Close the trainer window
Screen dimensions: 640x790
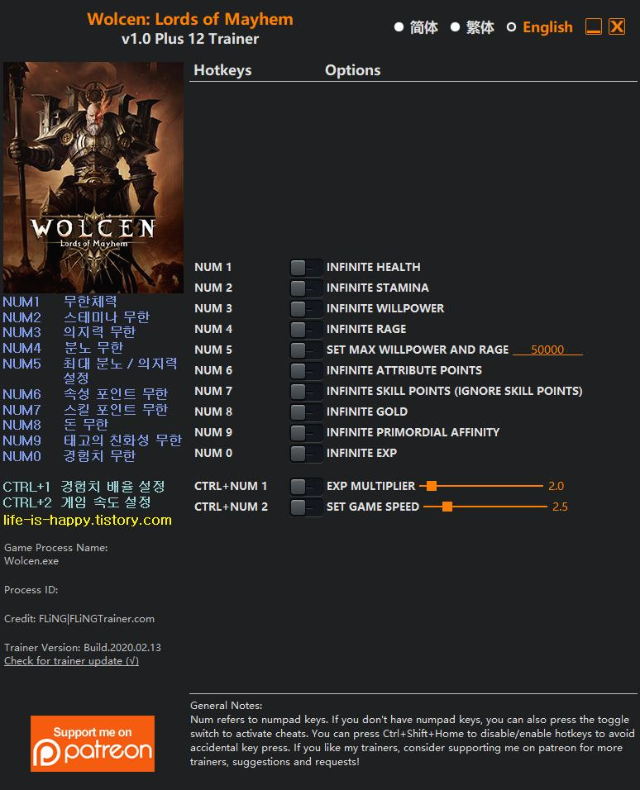(617, 27)
